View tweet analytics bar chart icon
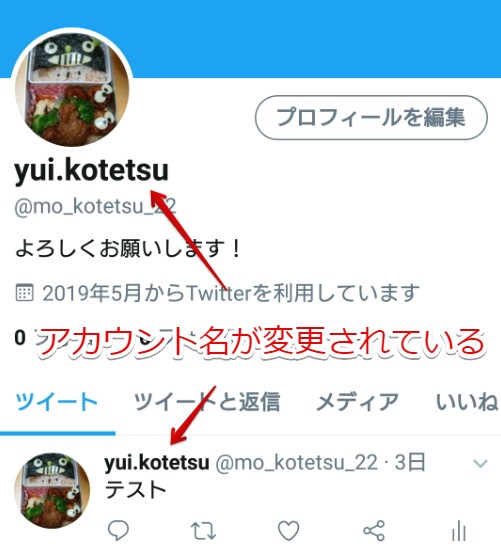 [x=459, y=531]
